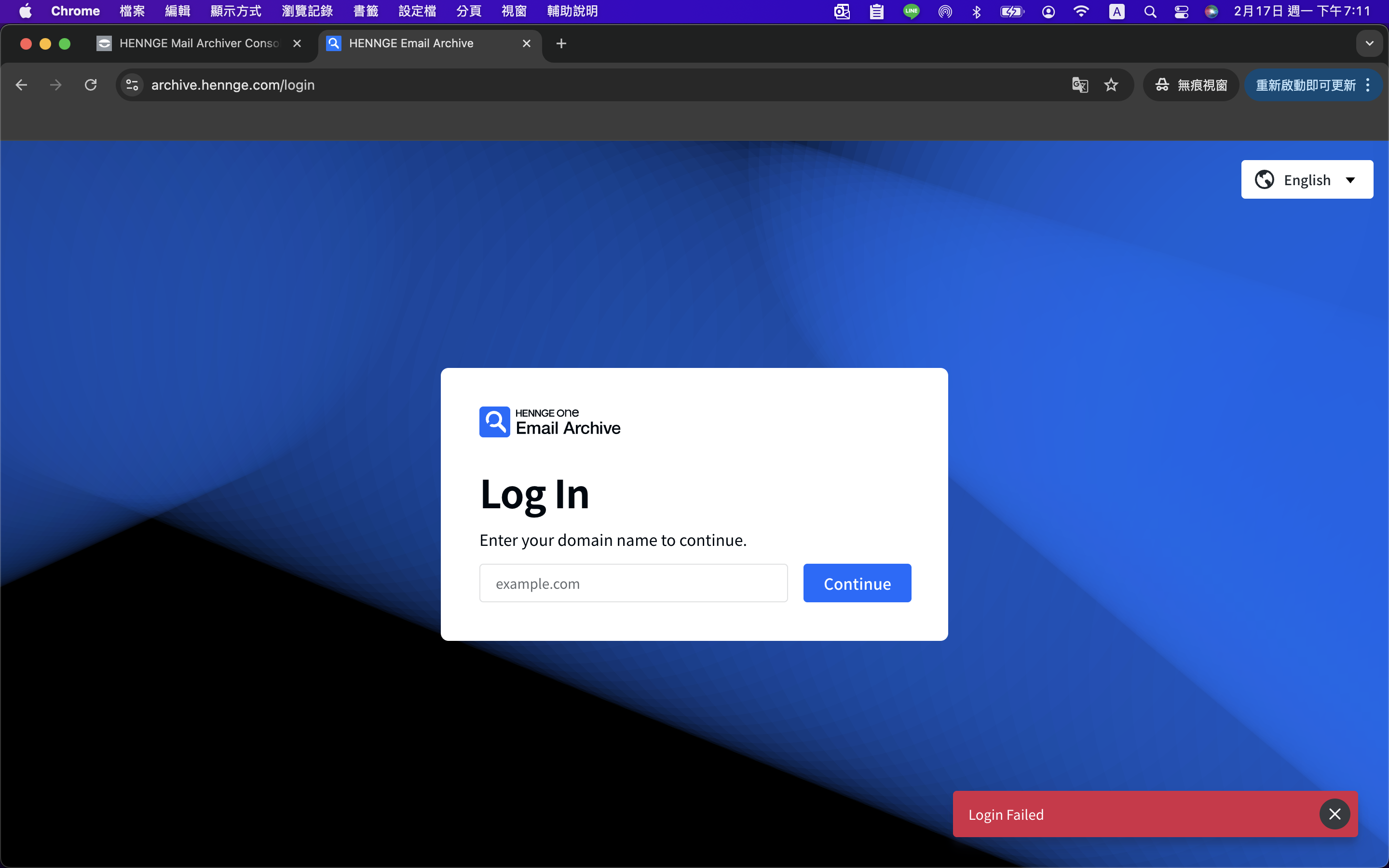This screenshot has height=868, width=1389.
Task: Click the example.com domain input field
Action: coord(633,583)
